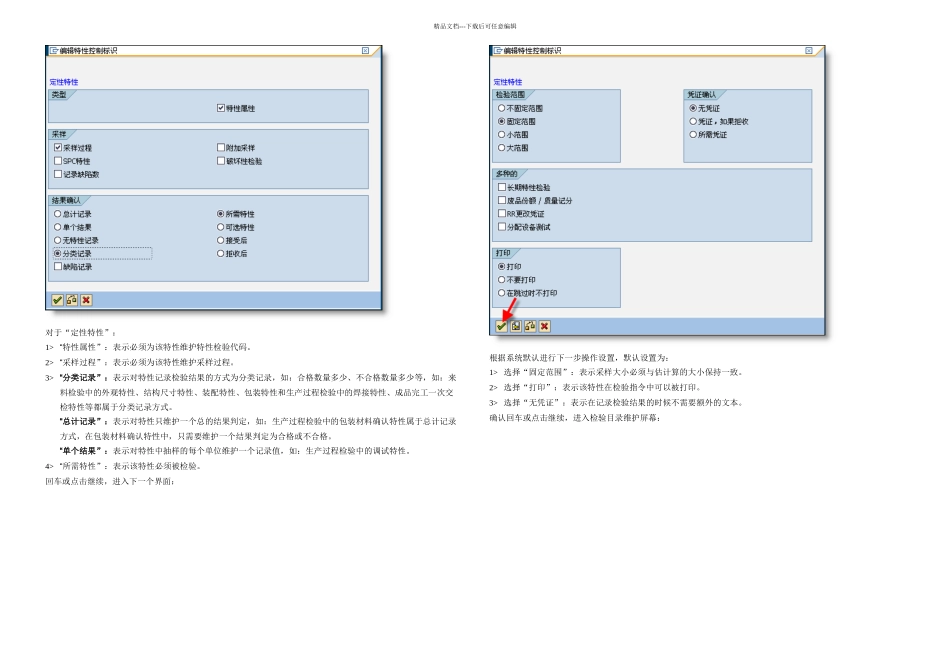Click the line starting 对于“定性特性”
Image resolution: width=950 pixels, height=672 pixels.
81,332
